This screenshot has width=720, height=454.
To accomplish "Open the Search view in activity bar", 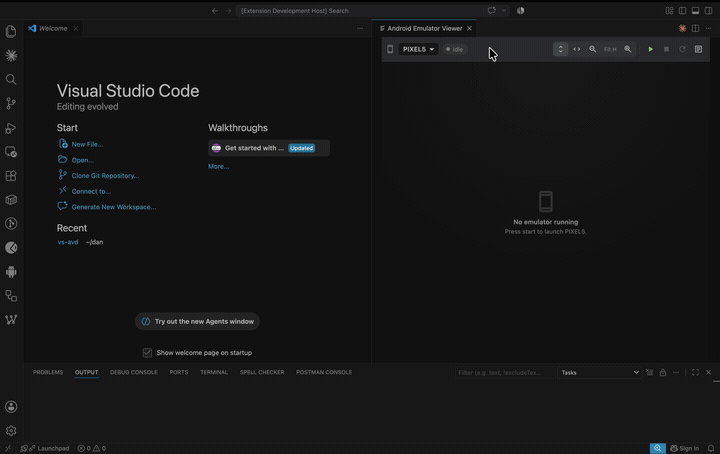I will [x=11, y=79].
